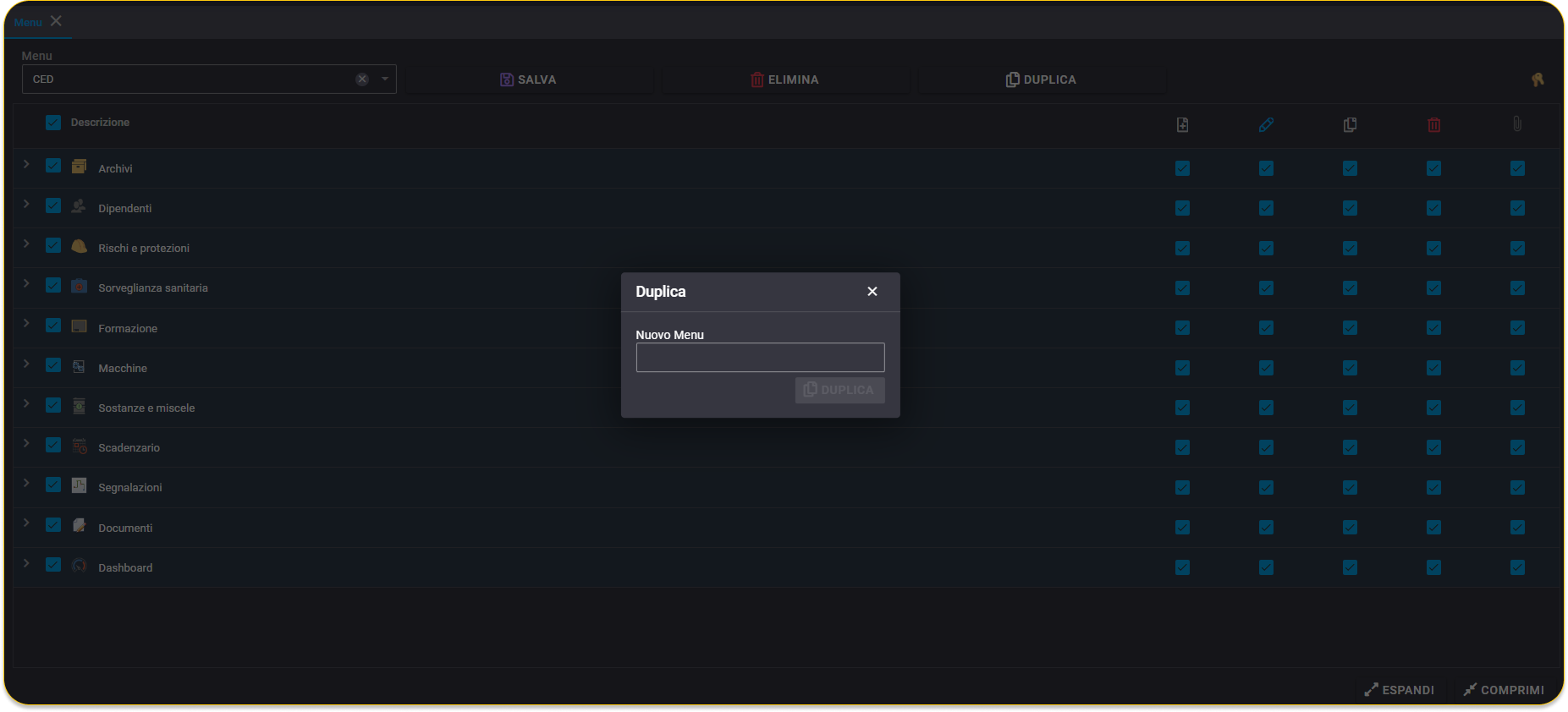The width and height of the screenshot is (1568, 712).
Task: Switch to the Menu tab
Action: (28, 22)
